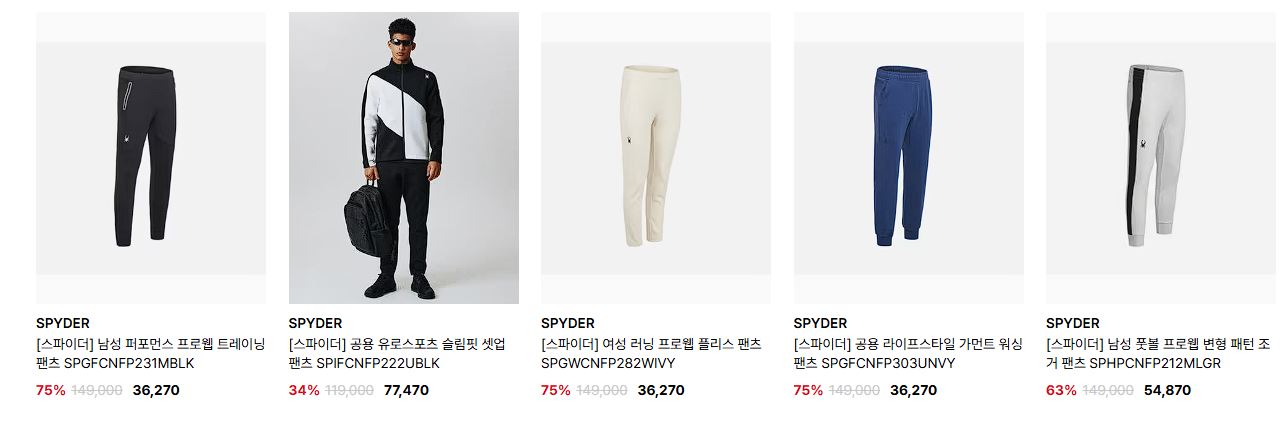Screen dimensions: 1287x445
Task: Click the 77,470 sale price
Action: click(x=406, y=390)
